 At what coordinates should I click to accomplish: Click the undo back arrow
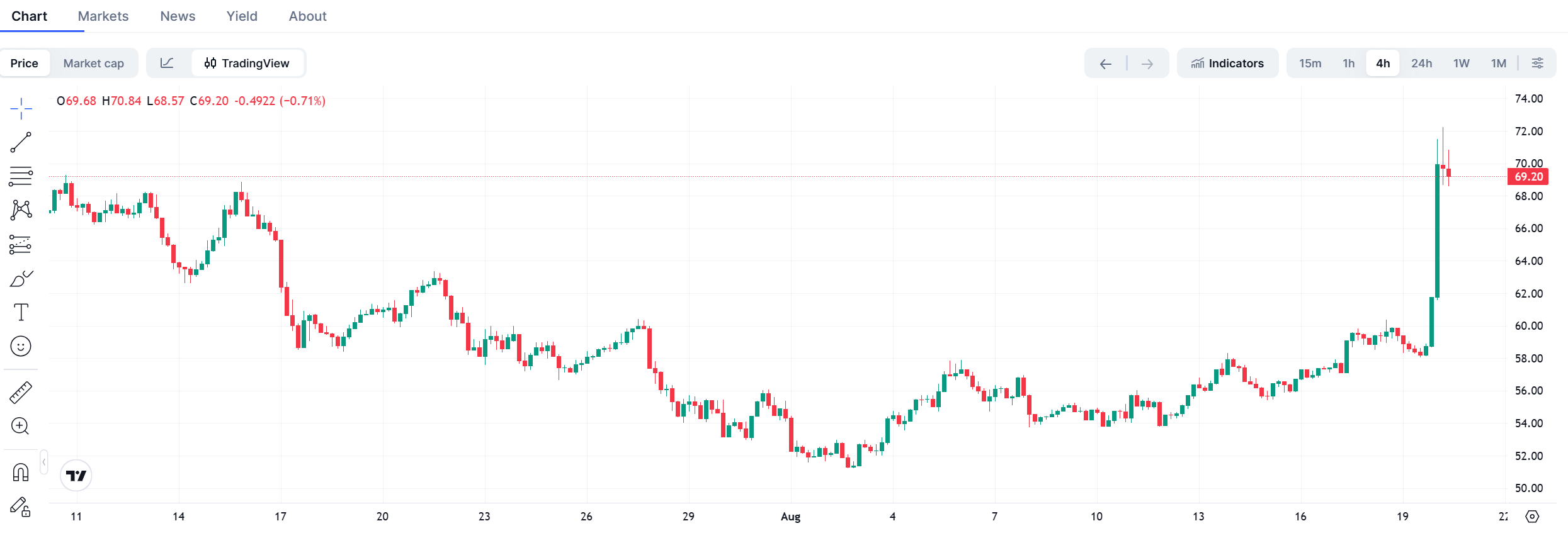point(1106,64)
